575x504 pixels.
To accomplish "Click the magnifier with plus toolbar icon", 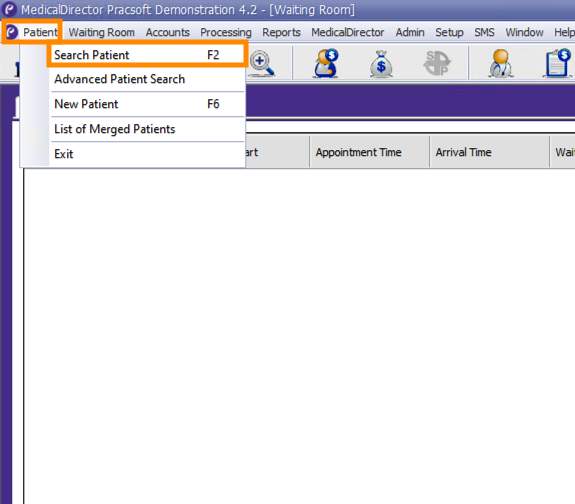I will pyautogui.click(x=262, y=63).
